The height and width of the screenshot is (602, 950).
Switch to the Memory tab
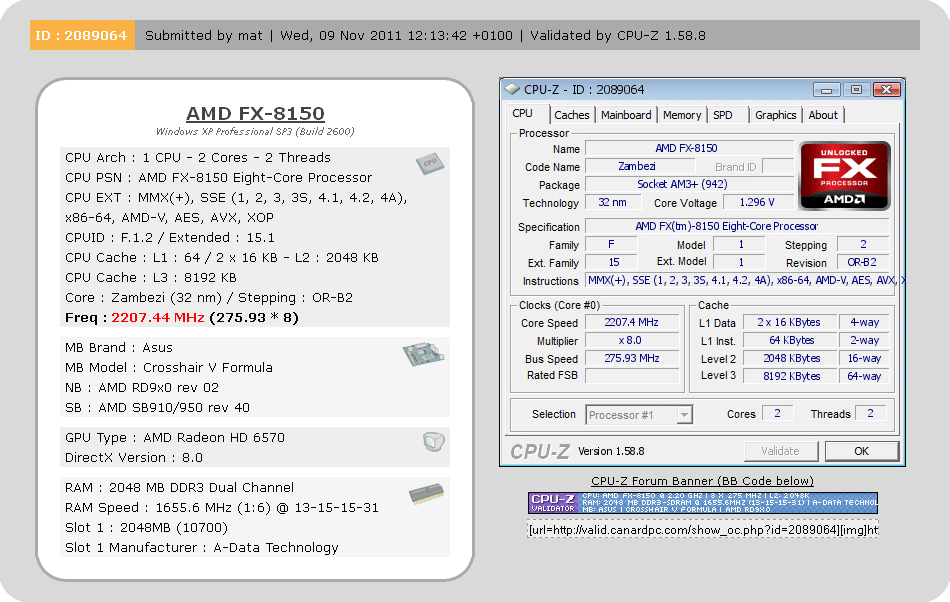pos(682,115)
